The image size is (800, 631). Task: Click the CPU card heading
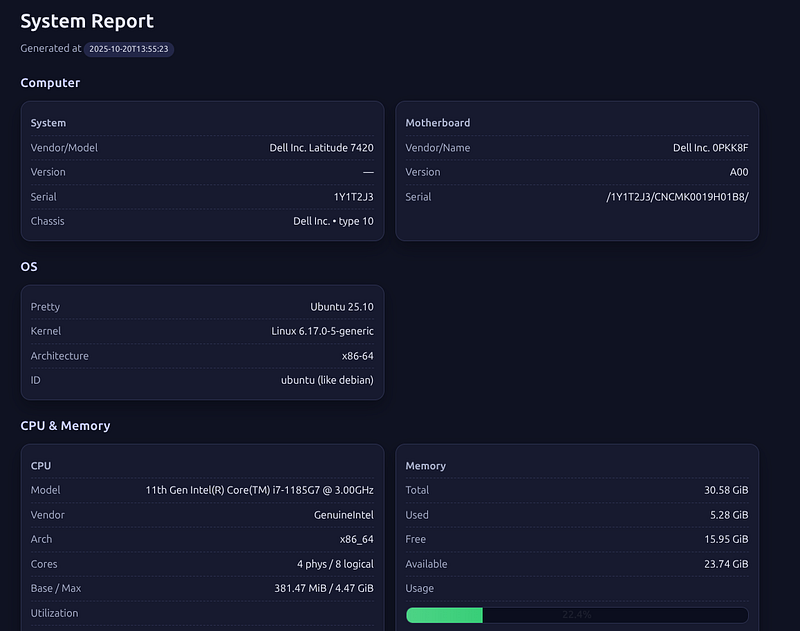(40, 466)
